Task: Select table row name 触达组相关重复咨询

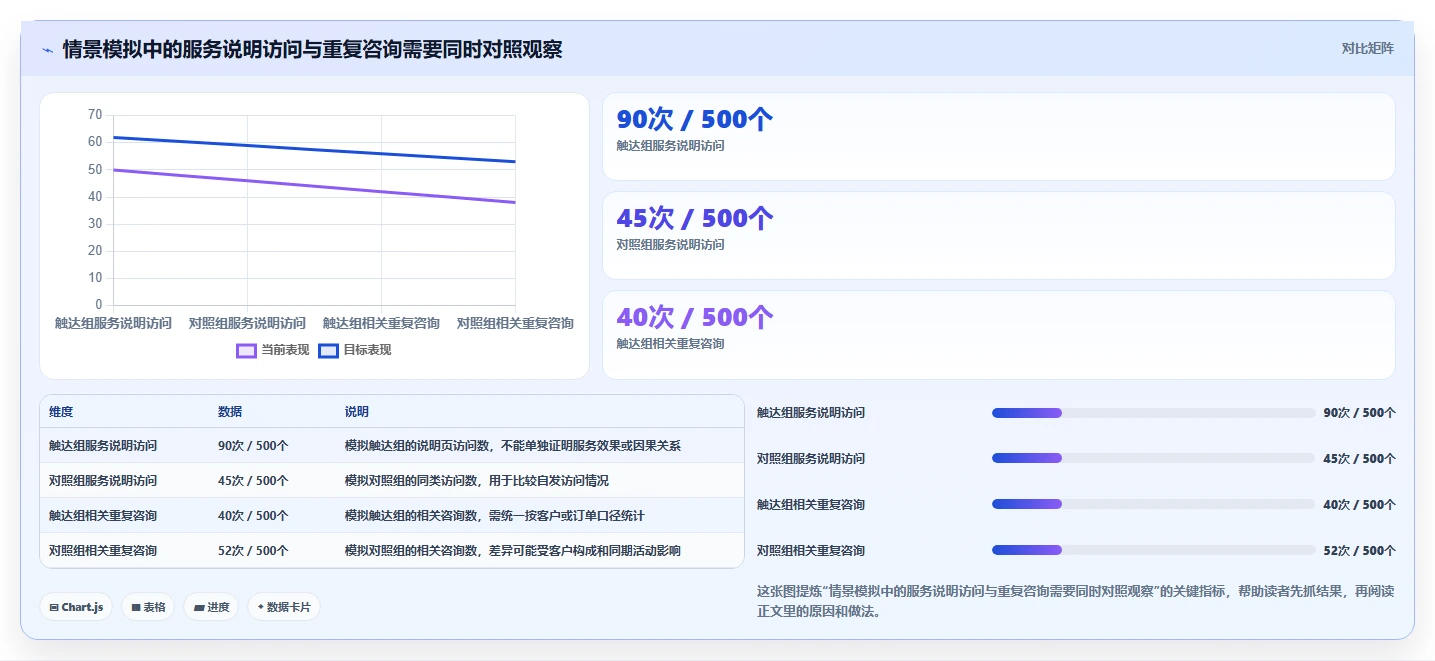Action: click(103, 516)
